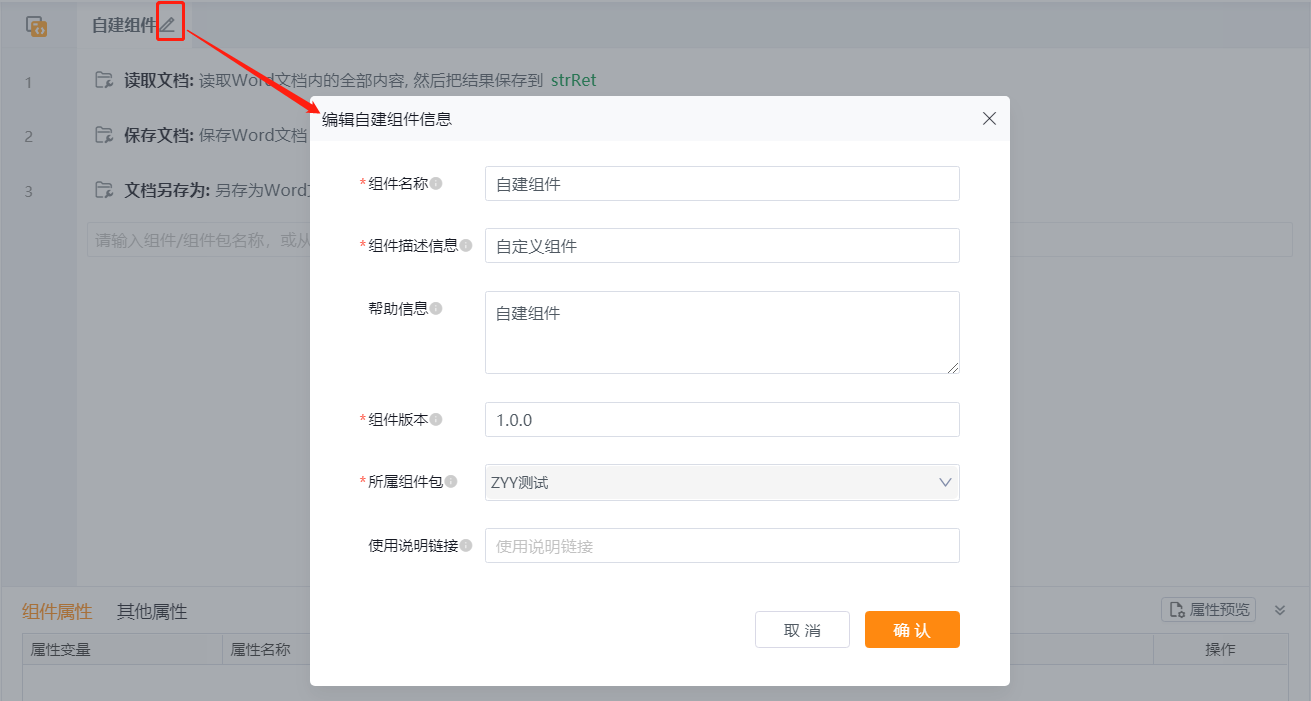Click info icon next to 组件版本 label
The image size is (1311, 701).
click(436, 420)
